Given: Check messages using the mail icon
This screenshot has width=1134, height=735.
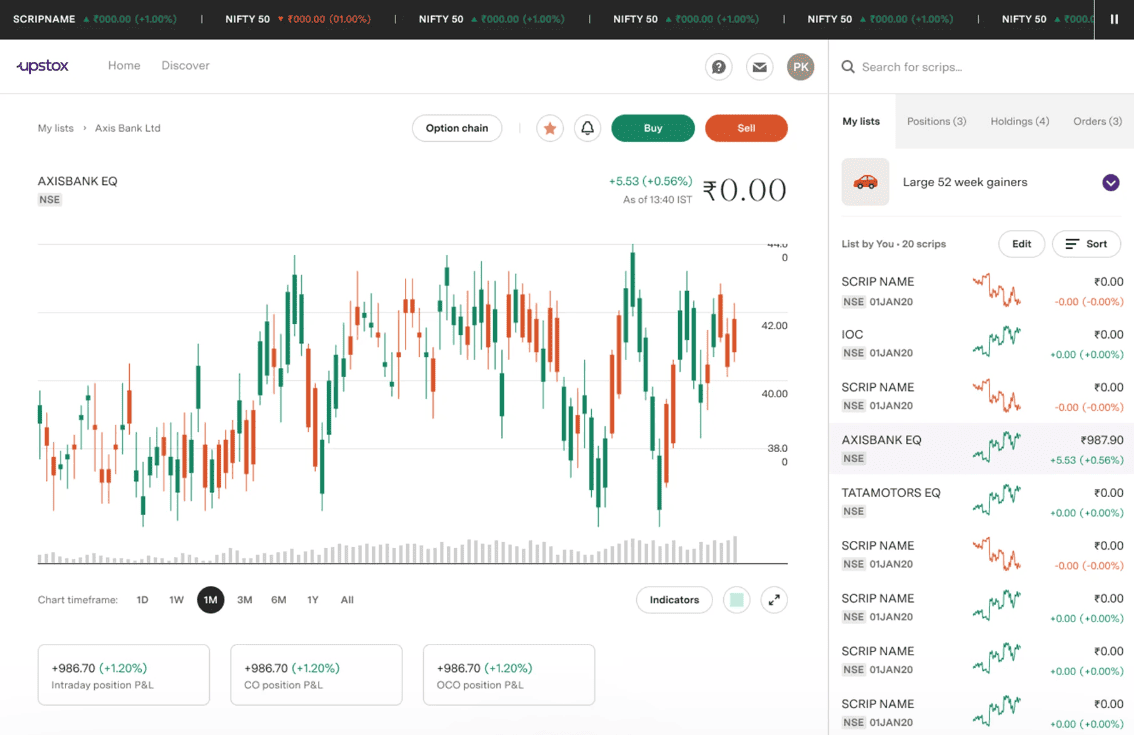Looking at the screenshot, I should (759, 66).
